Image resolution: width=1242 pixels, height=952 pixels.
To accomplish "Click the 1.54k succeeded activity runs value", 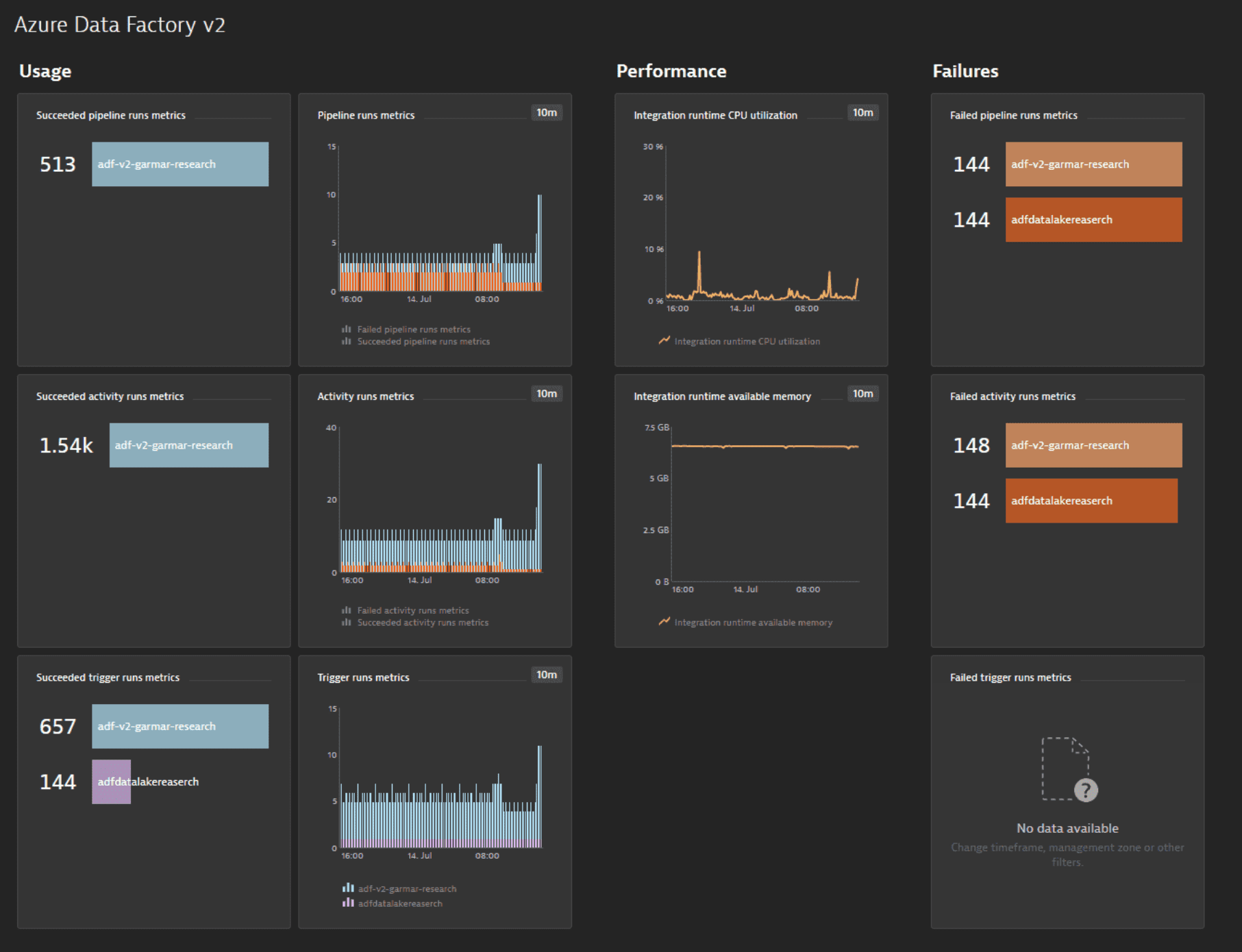I will click(66, 445).
